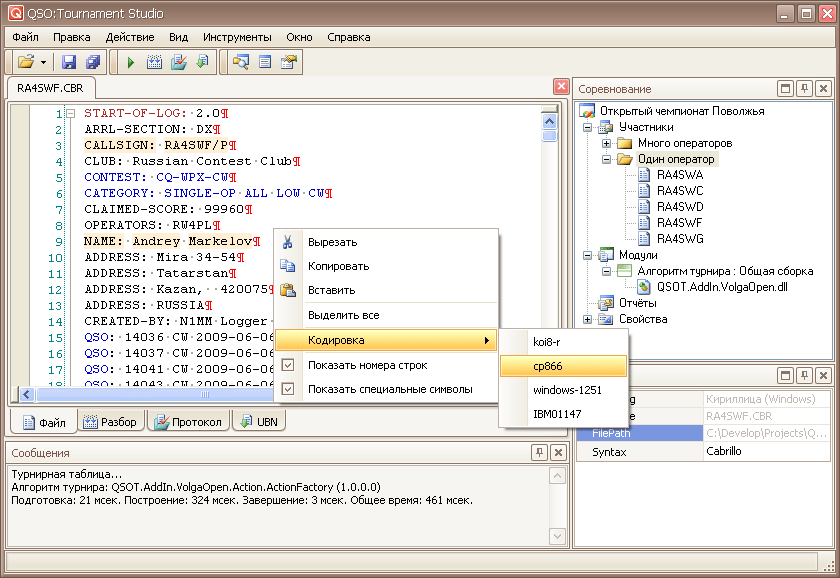Click the open folder toolbar icon

[x=25, y=62]
